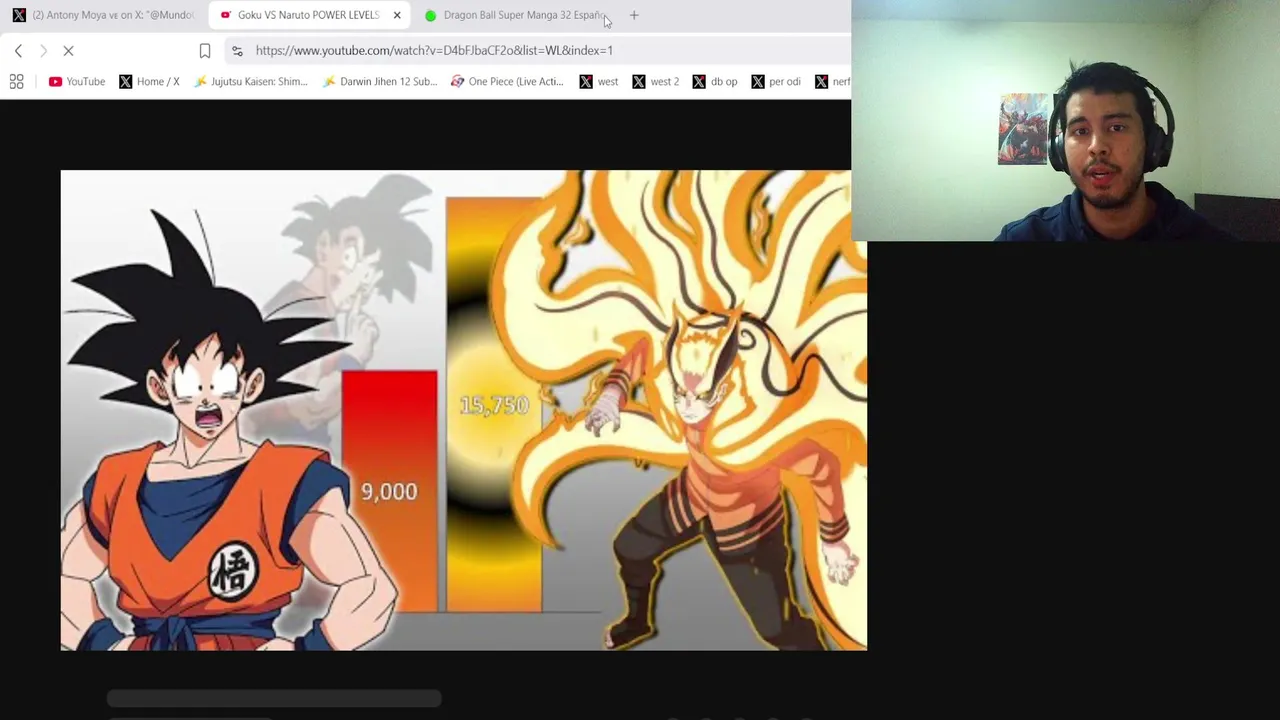
Task: Click the Goku vs Naruto video player
Action: [463, 410]
